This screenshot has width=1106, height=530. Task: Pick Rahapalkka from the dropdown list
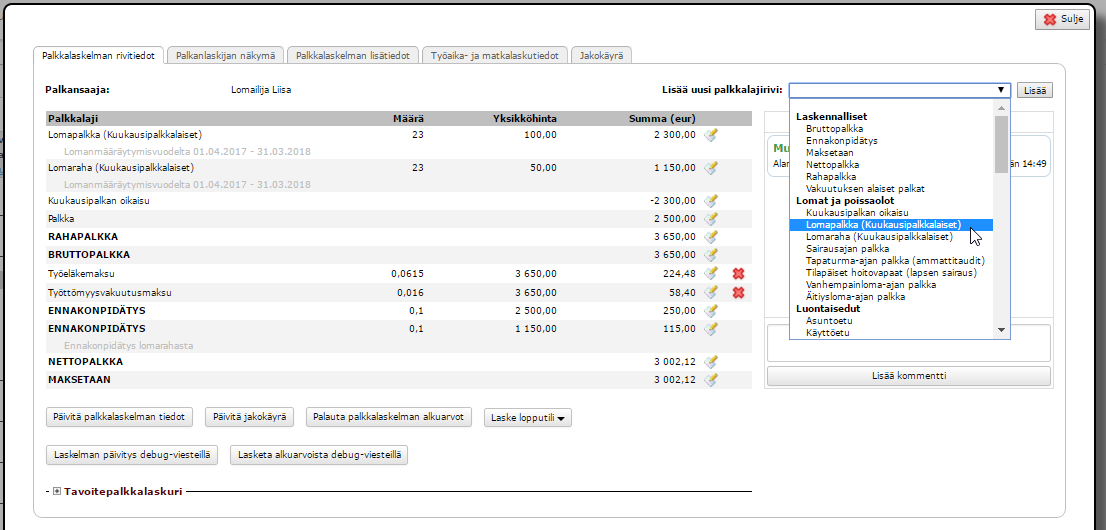pyautogui.click(x=831, y=176)
